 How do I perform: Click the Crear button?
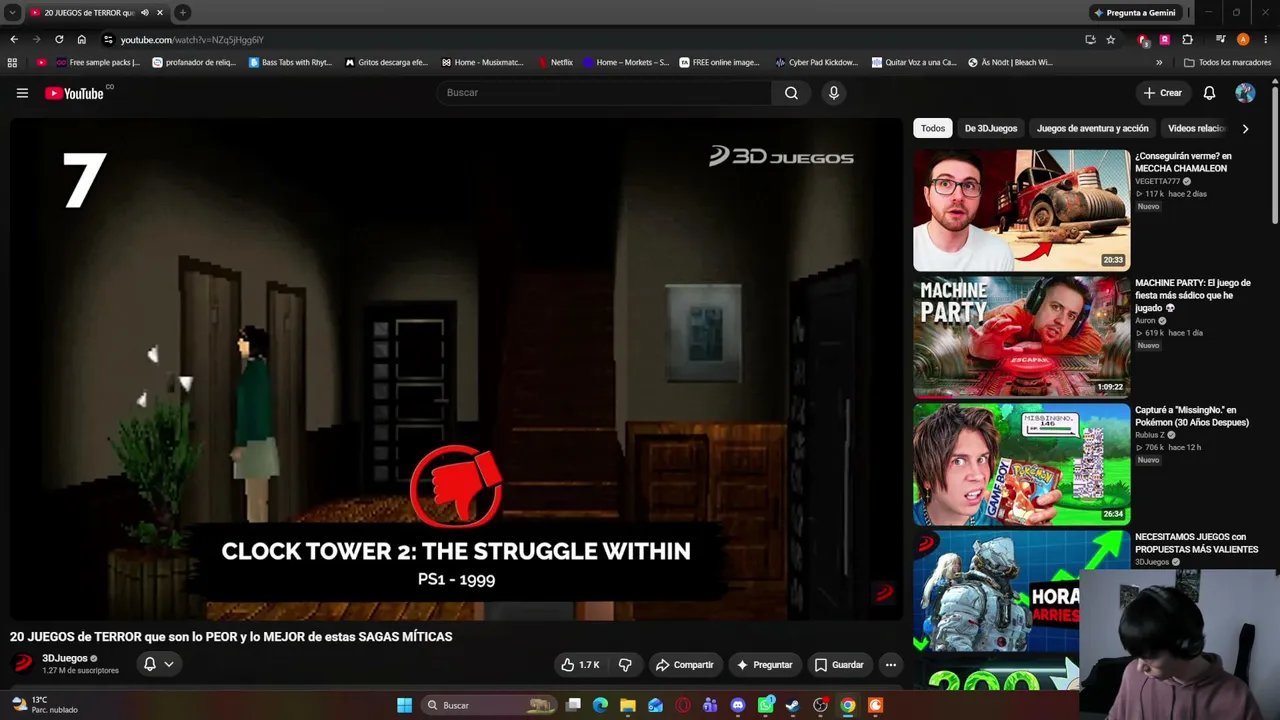[x=1163, y=93]
